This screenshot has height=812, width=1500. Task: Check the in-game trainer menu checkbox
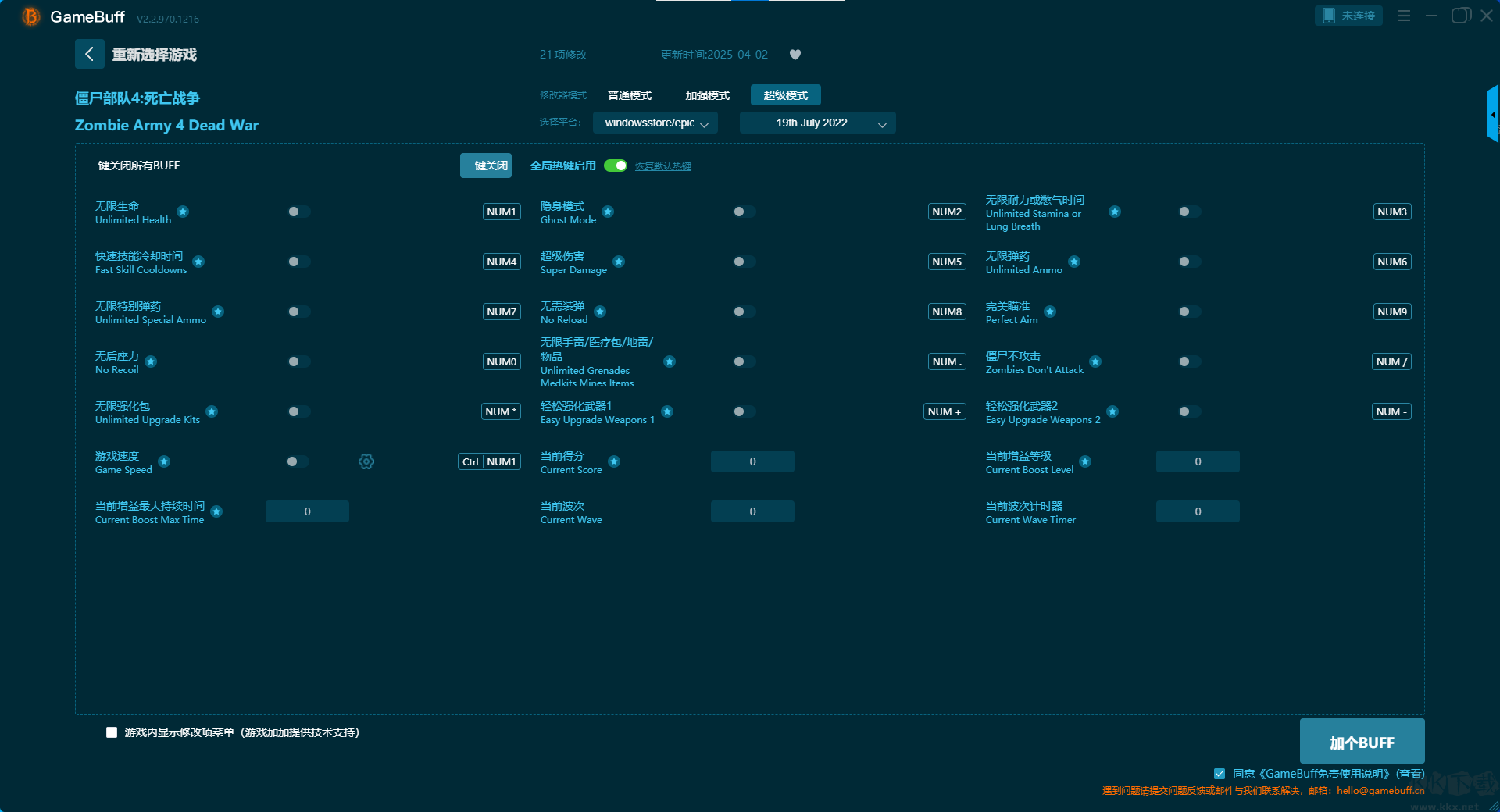[112, 732]
